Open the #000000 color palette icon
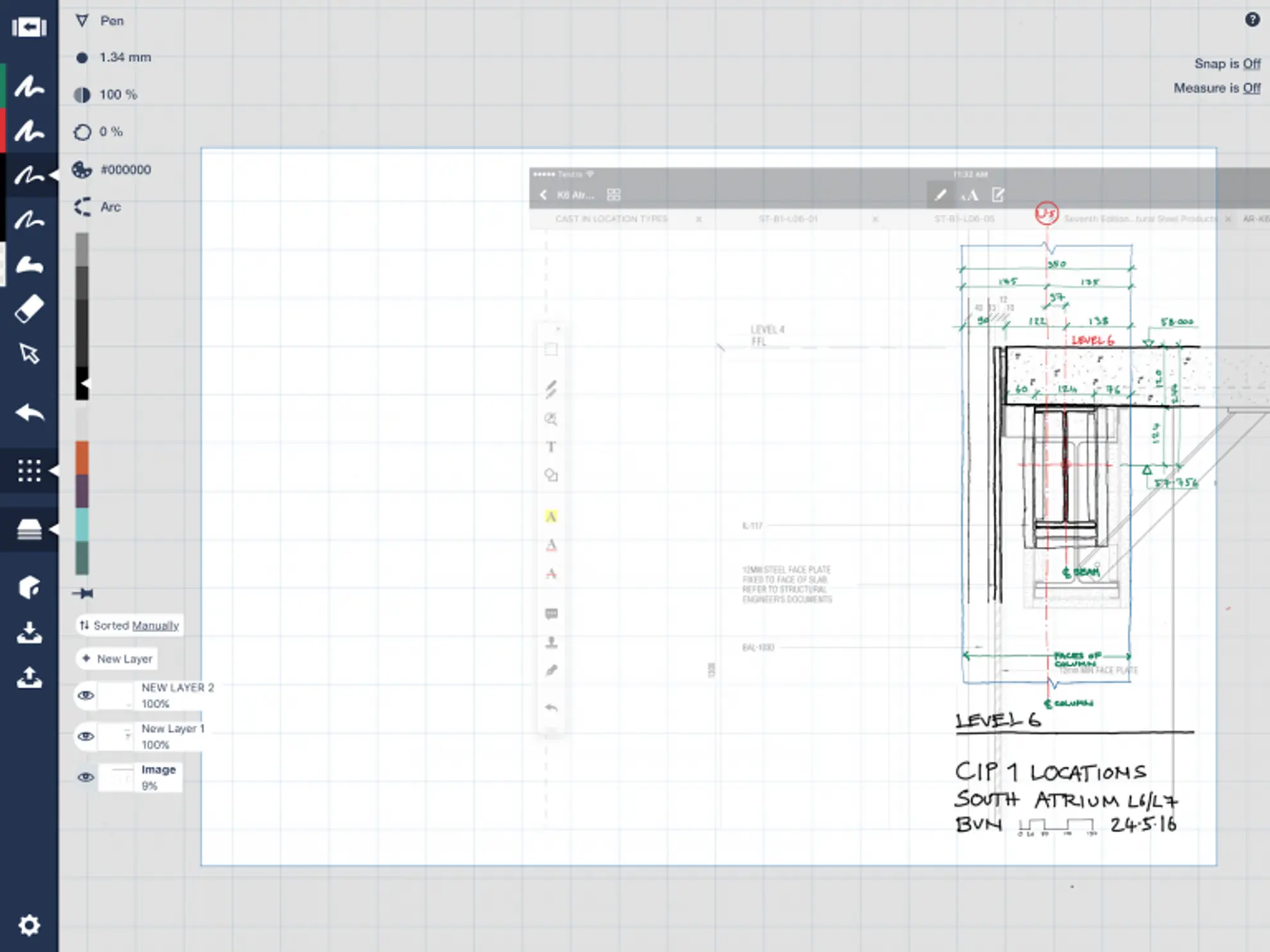The image size is (1270, 952). (x=82, y=170)
